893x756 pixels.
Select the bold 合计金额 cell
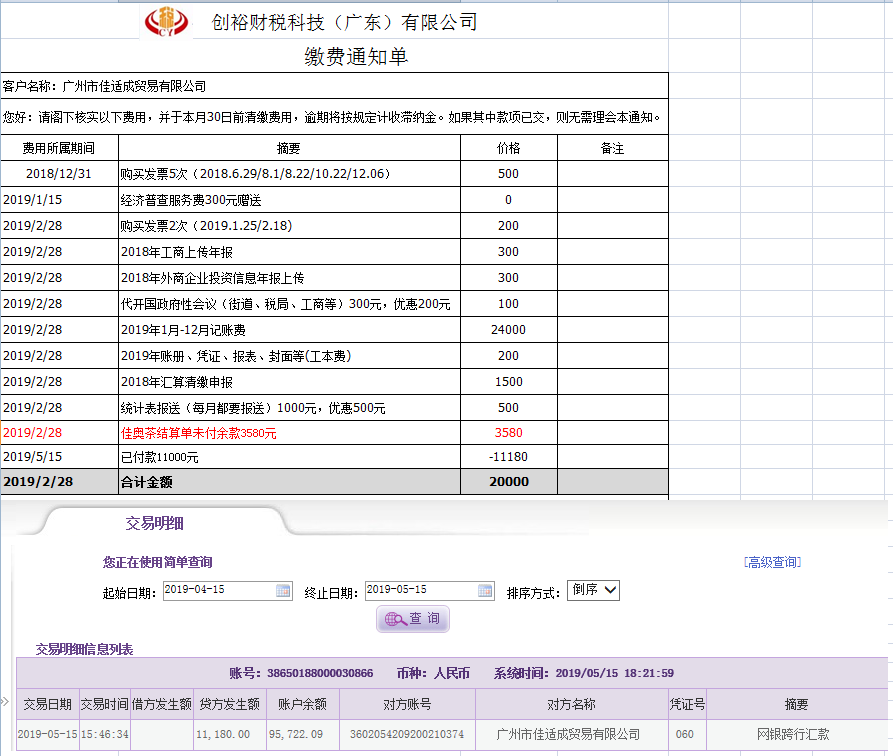pos(289,482)
